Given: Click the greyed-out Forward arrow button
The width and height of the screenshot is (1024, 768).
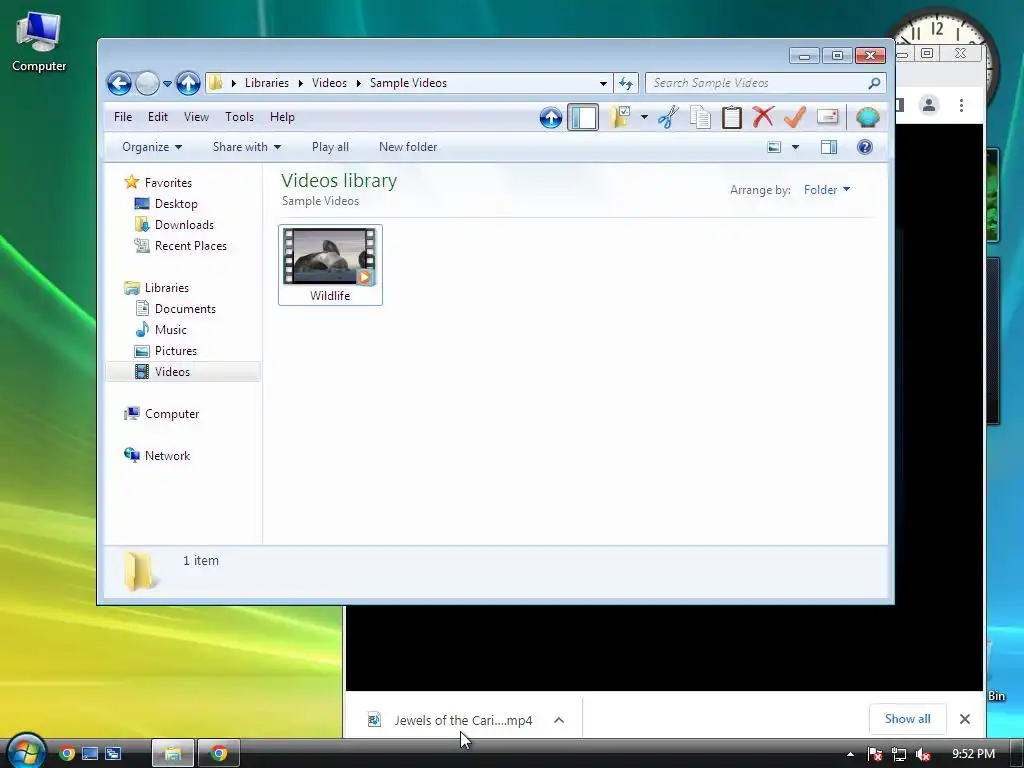Looking at the screenshot, I should click(148, 83).
